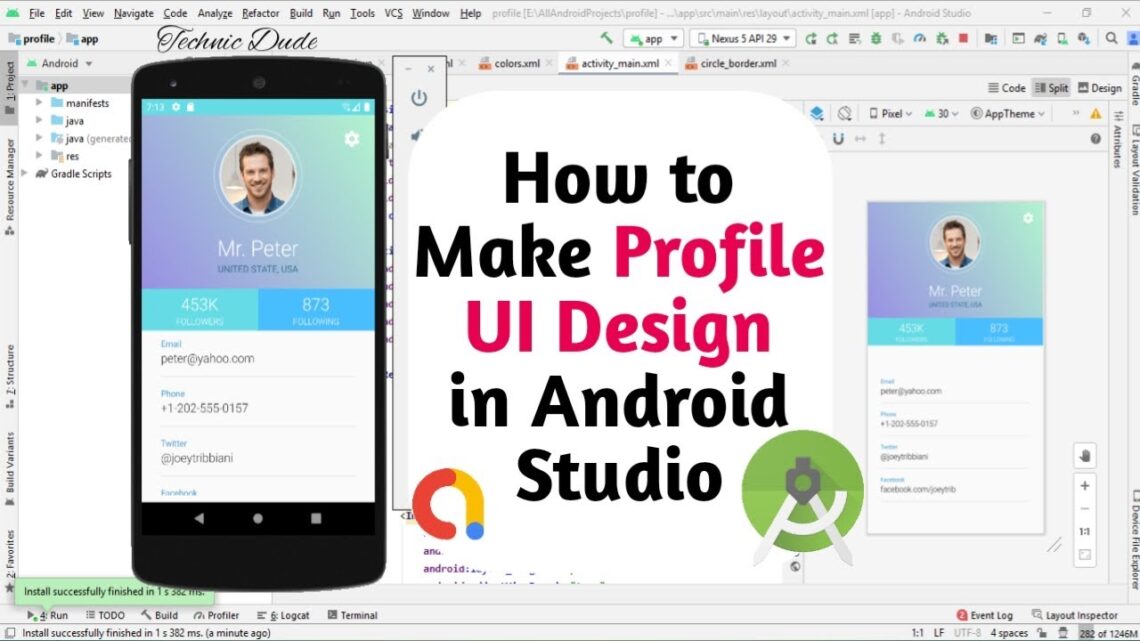Switch editor to Split view mode
Image resolution: width=1140 pixels, height=641 pixels.
coord(1051,88)
